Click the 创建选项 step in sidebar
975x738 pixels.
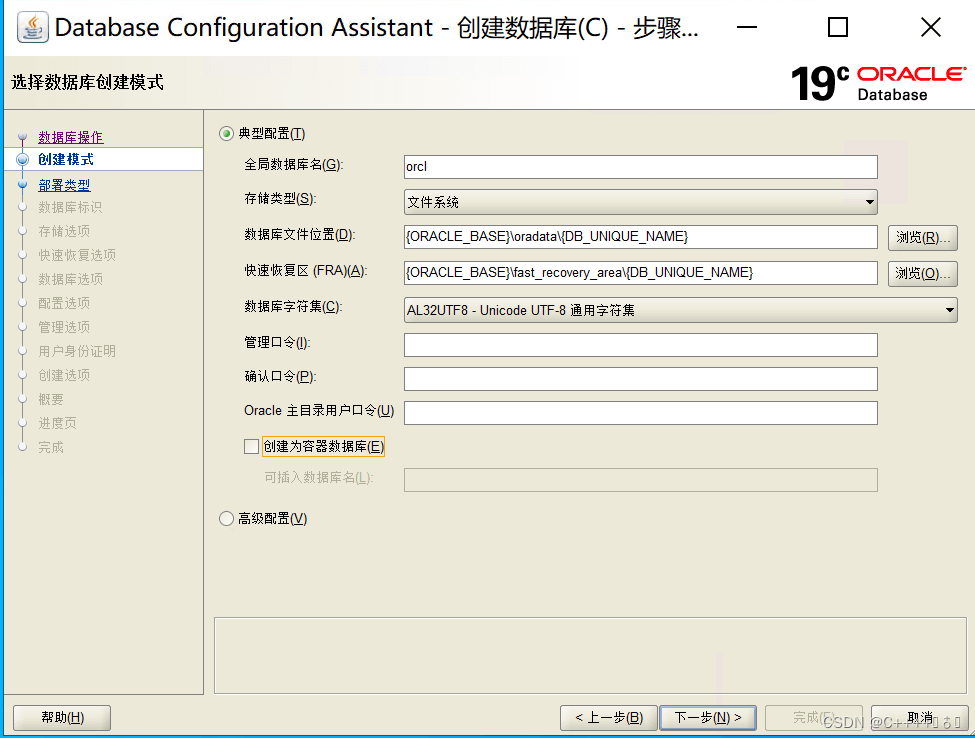pyautogui.click(x=64, y=376)
